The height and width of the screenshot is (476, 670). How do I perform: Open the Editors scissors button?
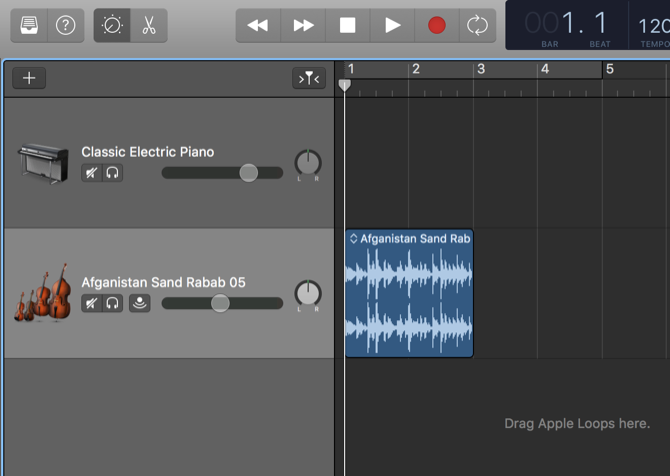148,25
